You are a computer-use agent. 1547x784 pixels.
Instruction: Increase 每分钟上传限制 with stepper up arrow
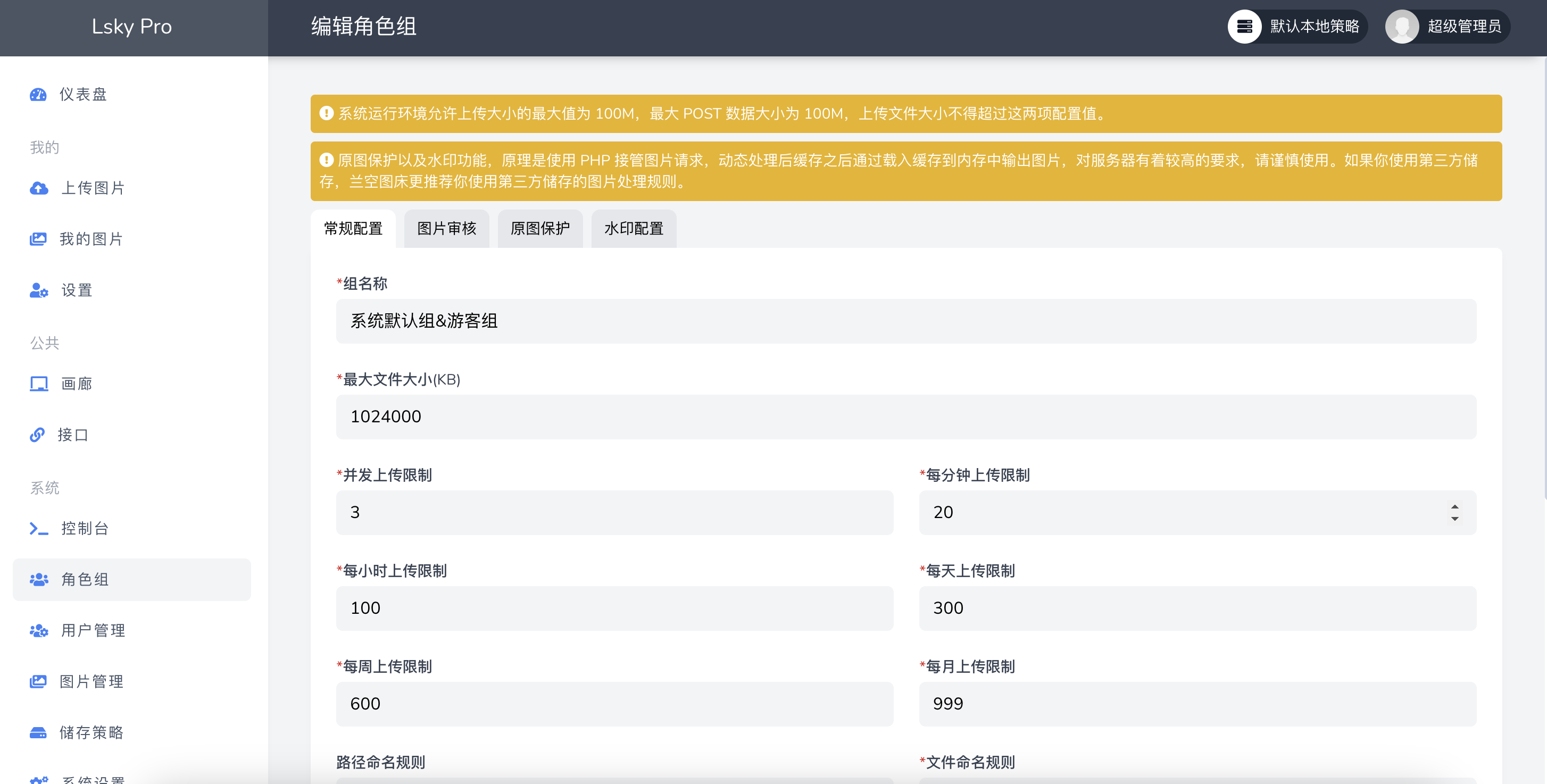coord(1454,507)
